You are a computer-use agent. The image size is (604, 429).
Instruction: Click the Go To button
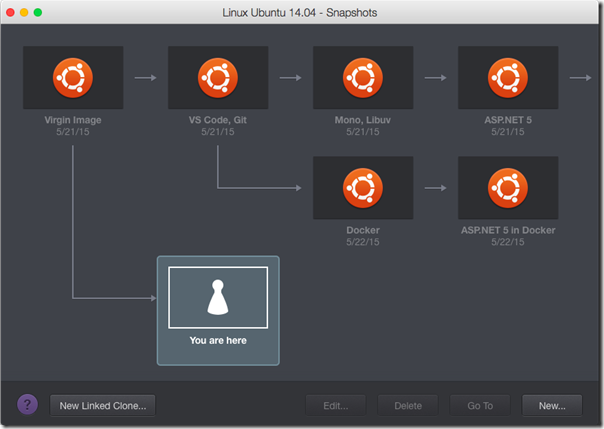480,406
